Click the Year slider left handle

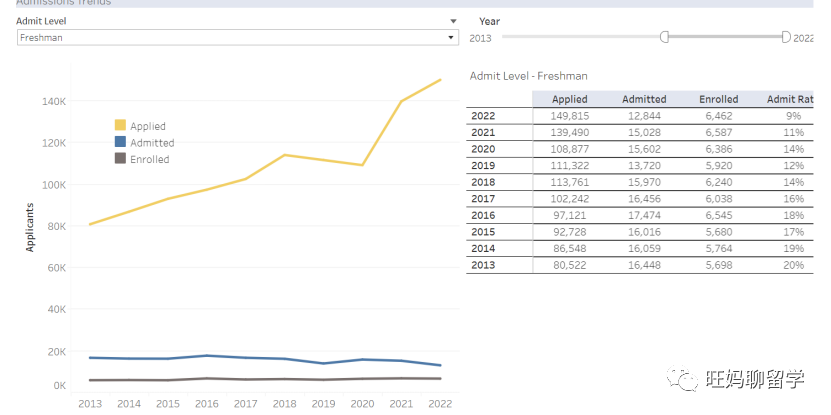pos(665,37)
